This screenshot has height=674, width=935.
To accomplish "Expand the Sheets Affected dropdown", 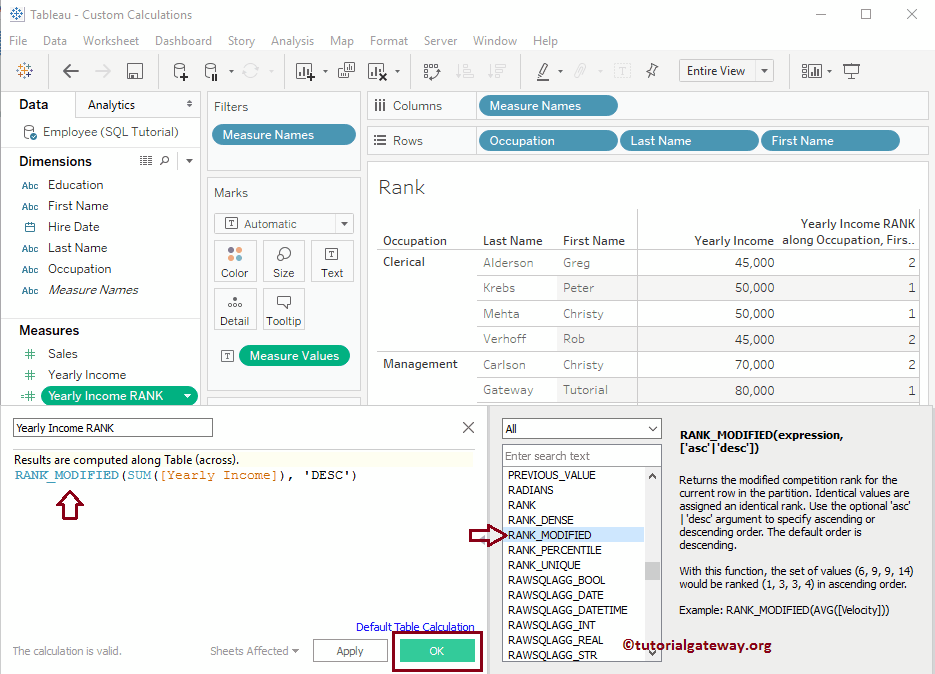I will point(254,651).
